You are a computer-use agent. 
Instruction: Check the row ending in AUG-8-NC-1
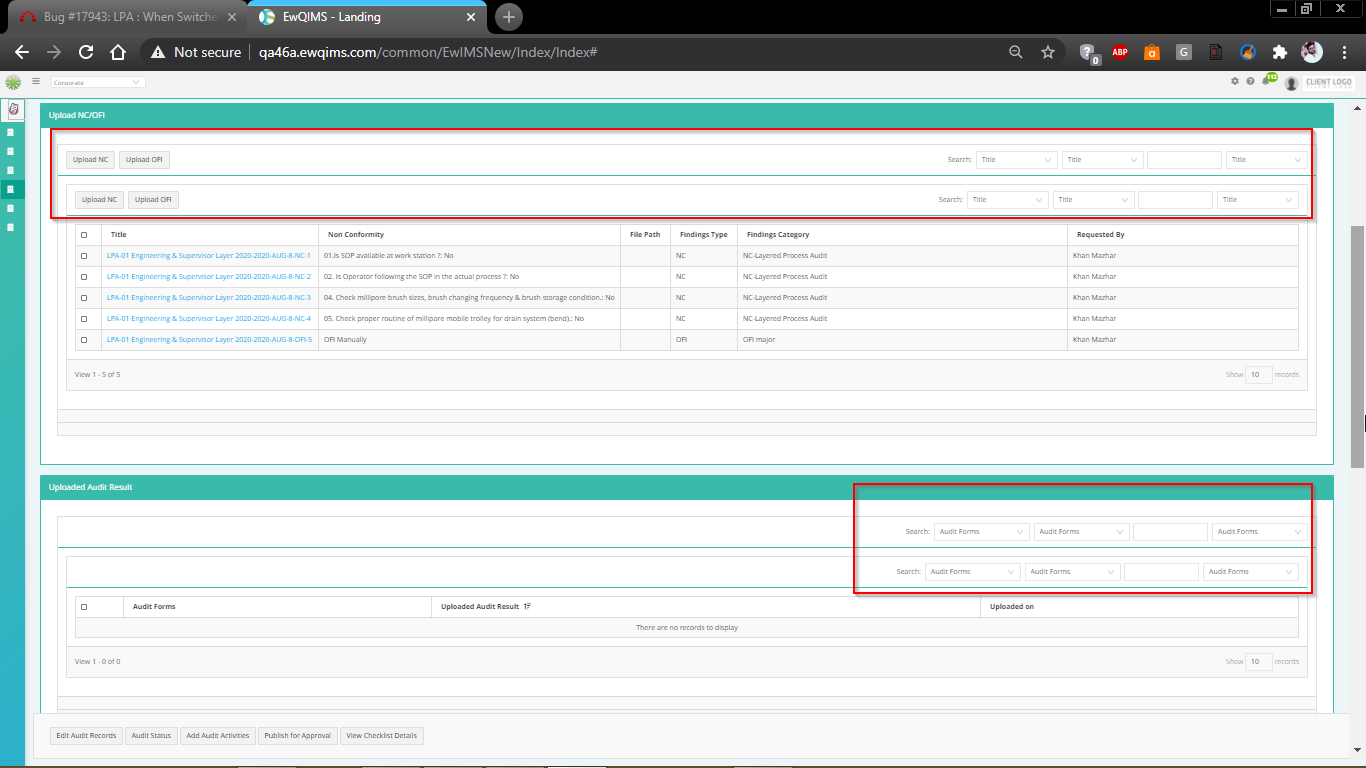pos(84,256)
